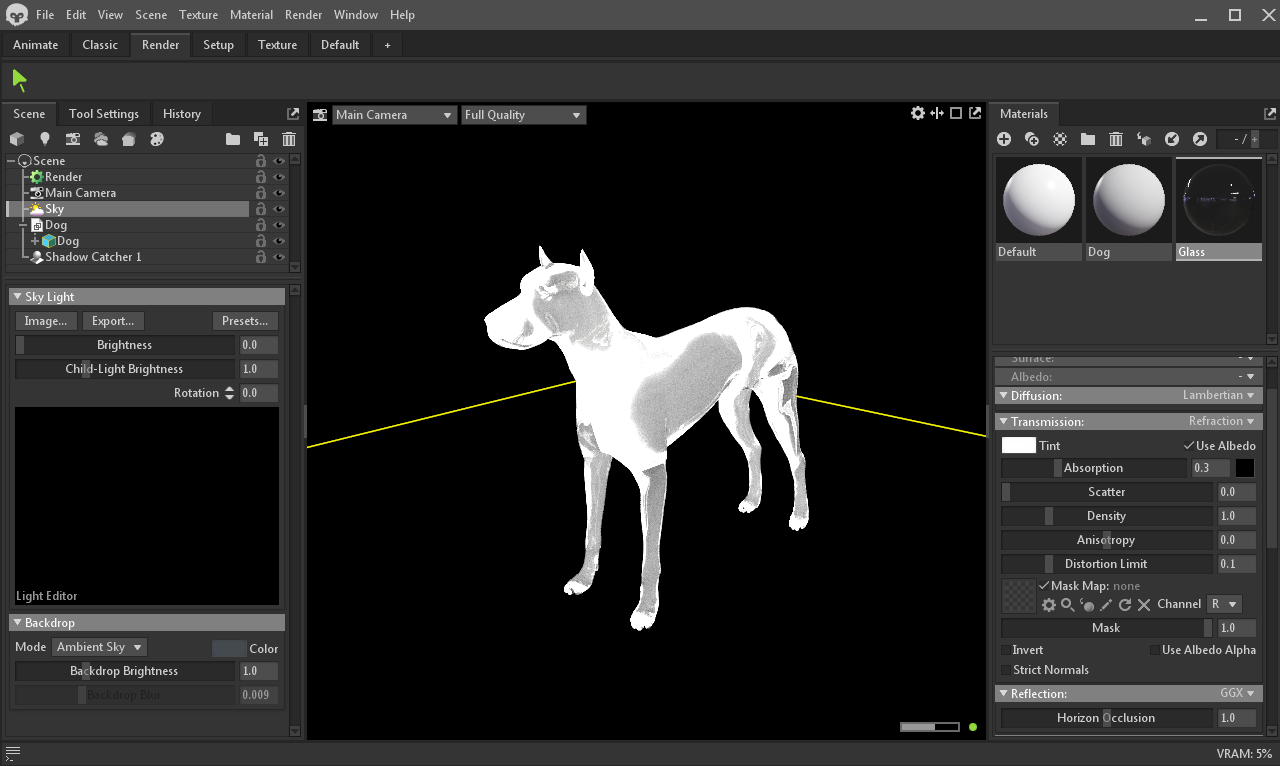Import material with inward arrow icon
The width and height of the screenshot is (1280, 766).
[x=1172, y=139]
